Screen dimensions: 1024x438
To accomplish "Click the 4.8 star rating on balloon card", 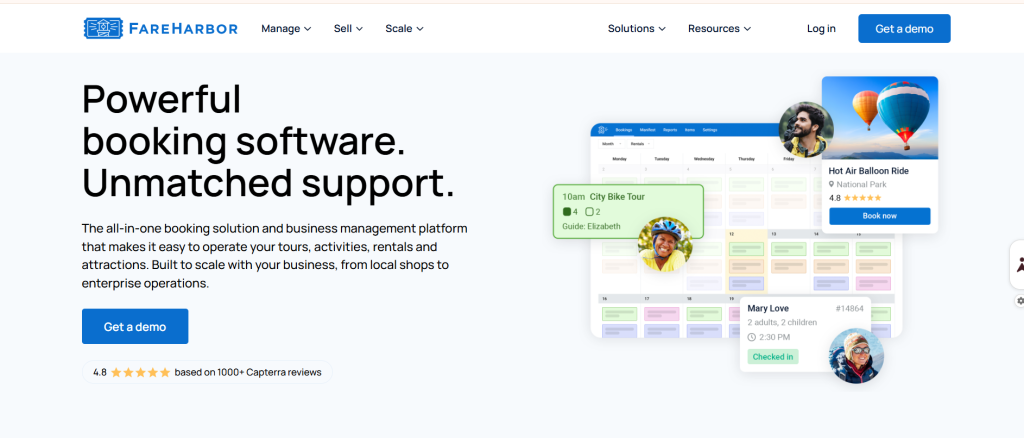I will click(x=855, y=198).
